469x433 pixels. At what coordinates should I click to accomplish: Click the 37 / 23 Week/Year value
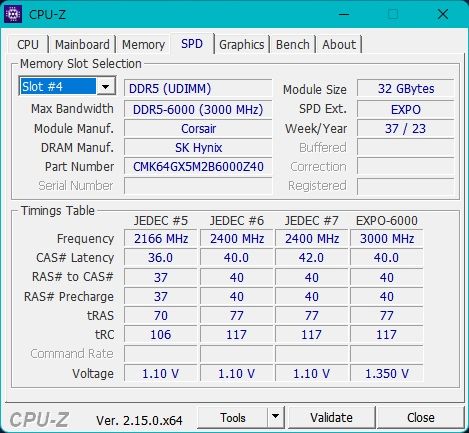point(406,129)
